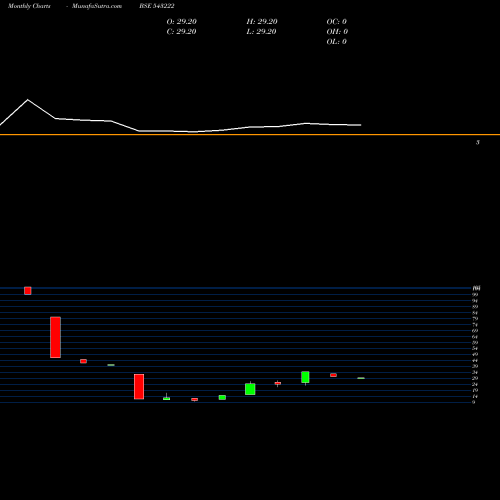Click the '64' price axis label
This screenshot has height=500, width=500.
tap(475, 337)
